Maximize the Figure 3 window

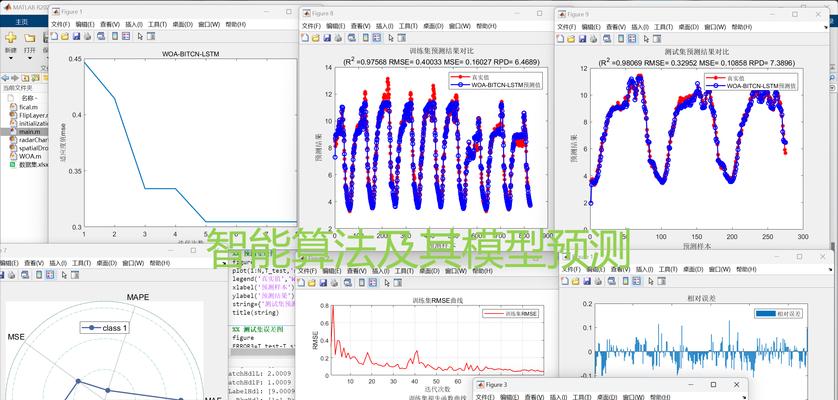tap(713, 384)
